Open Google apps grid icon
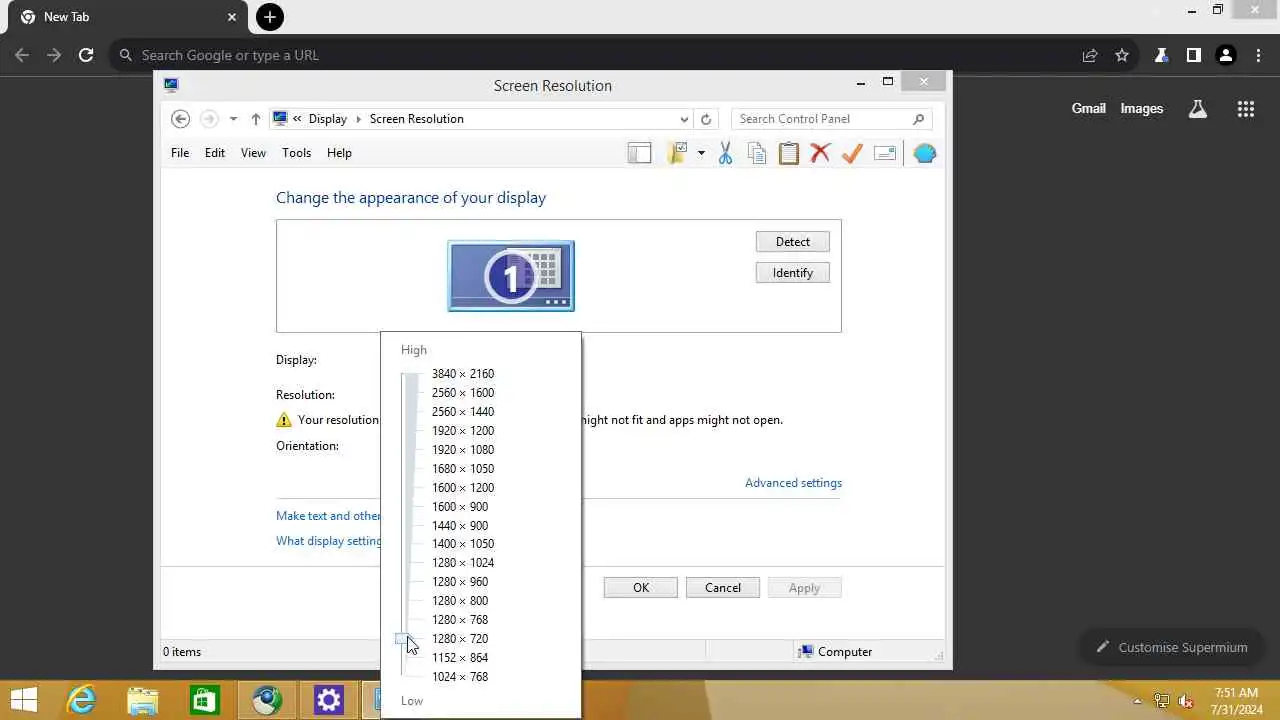The width and height of the screenshot is (1280, 720). [1245, 109]
